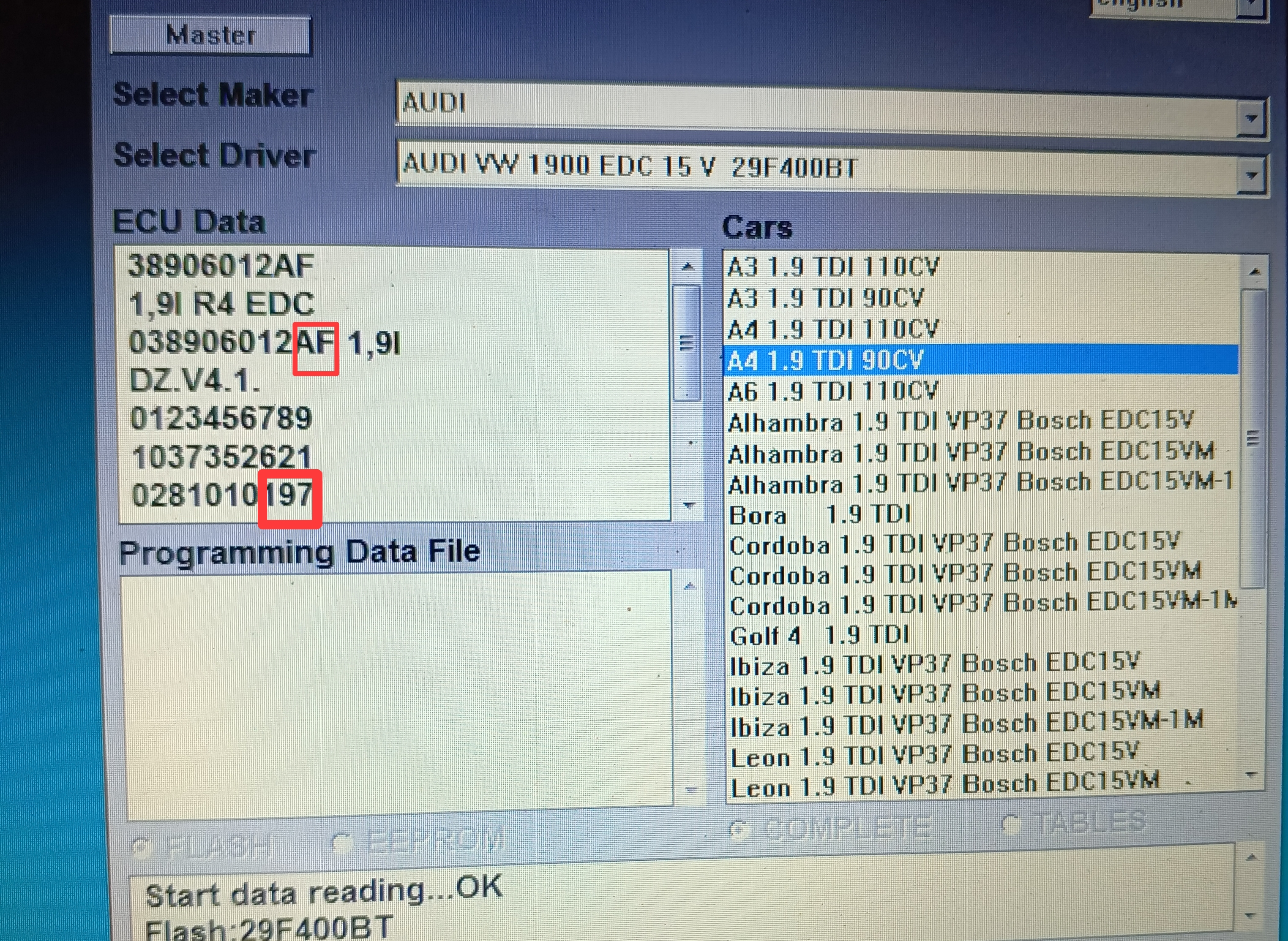Open the Select Maker dropdown arrow
Viewport: 1288px width, 941px height.
point(1251,119)
